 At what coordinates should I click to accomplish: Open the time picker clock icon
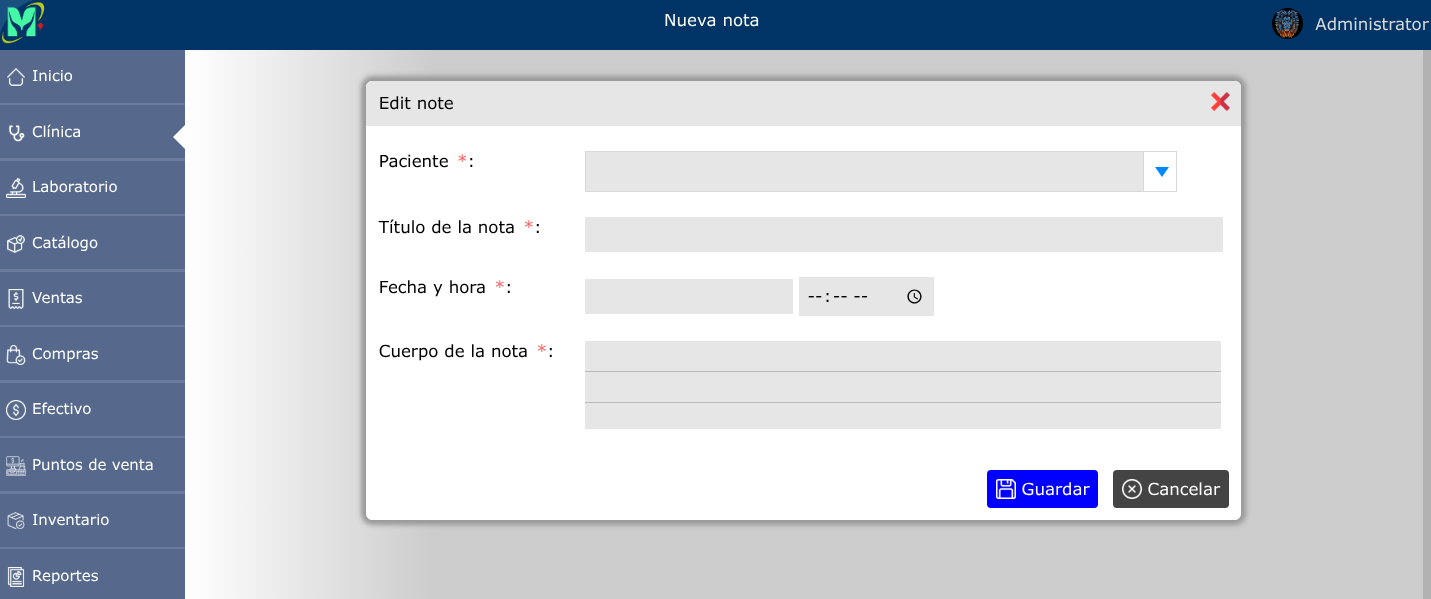(914, 297)
